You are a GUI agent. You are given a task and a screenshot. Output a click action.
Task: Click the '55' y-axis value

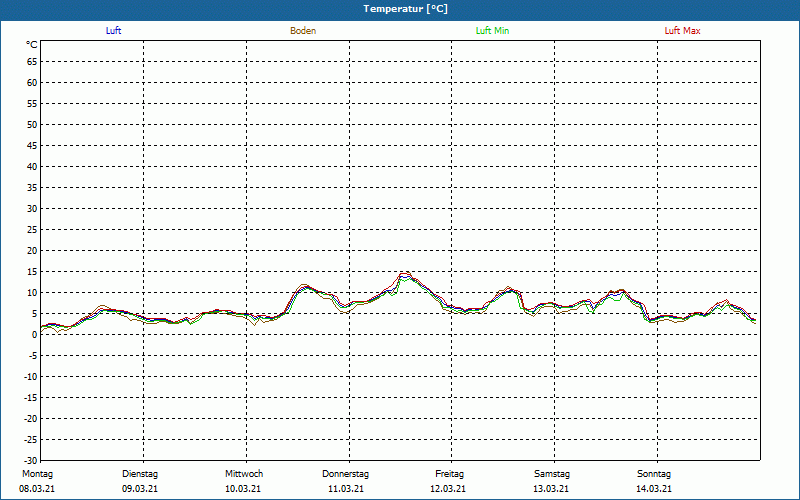tap(32, 104)
